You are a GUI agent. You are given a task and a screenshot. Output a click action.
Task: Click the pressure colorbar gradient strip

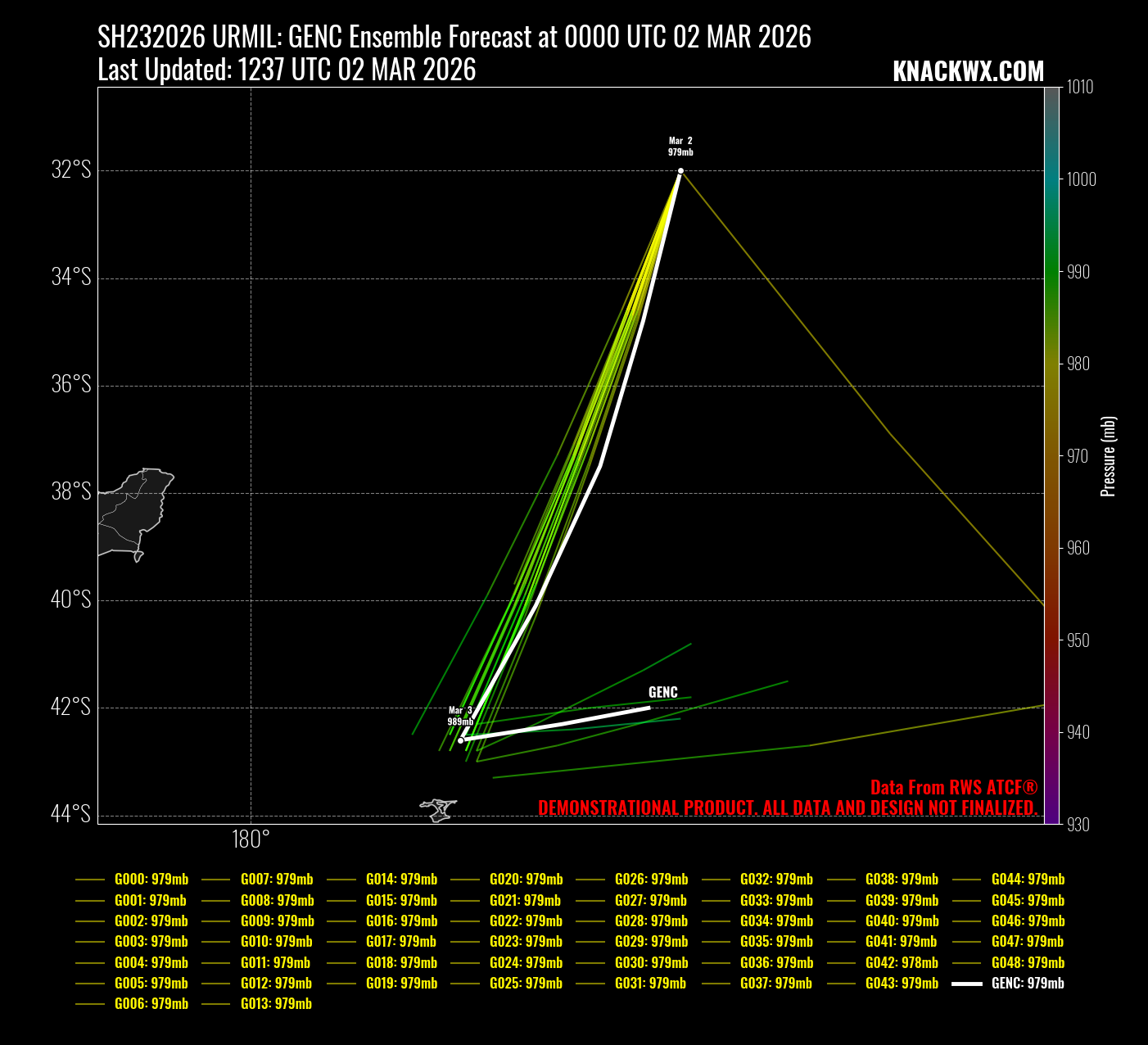pos(1052,455)
